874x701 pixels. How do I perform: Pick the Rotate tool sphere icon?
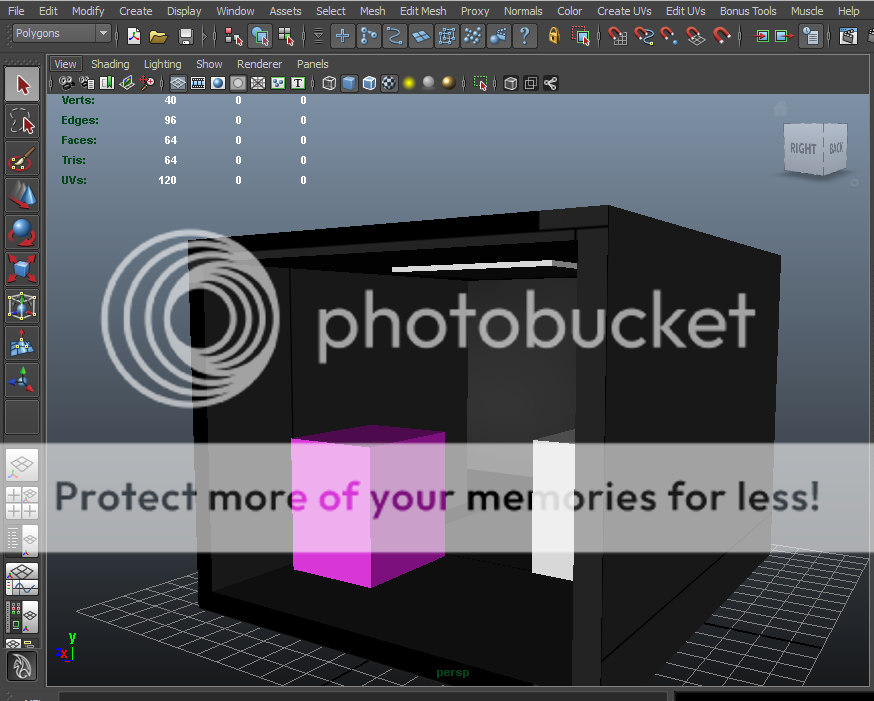tap(22, 232)
